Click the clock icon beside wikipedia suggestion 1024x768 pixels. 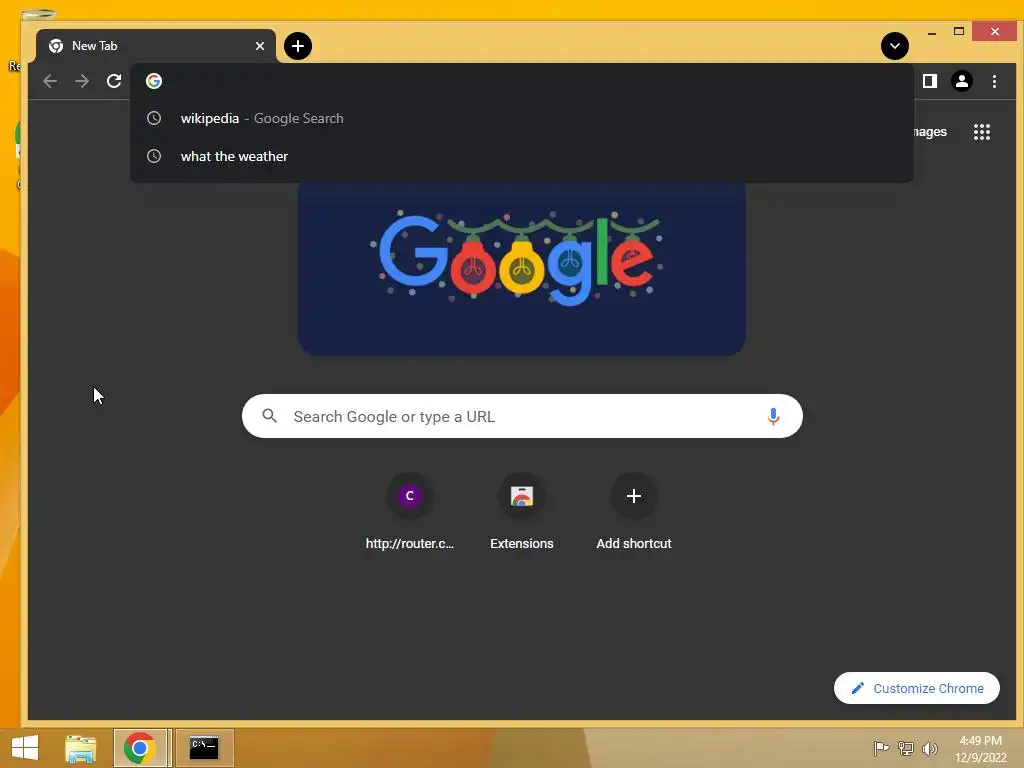coord(154,118)
